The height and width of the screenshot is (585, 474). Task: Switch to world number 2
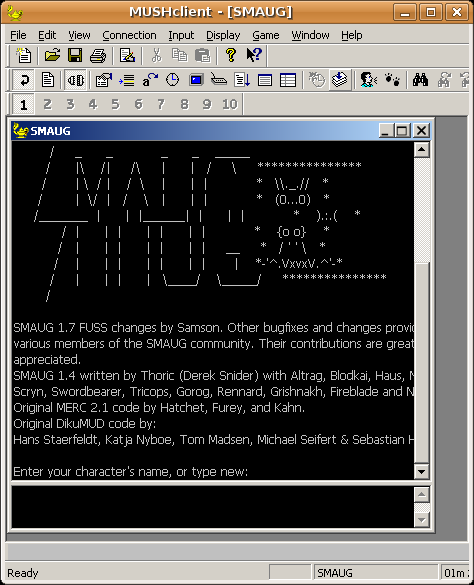coord(47,104)
